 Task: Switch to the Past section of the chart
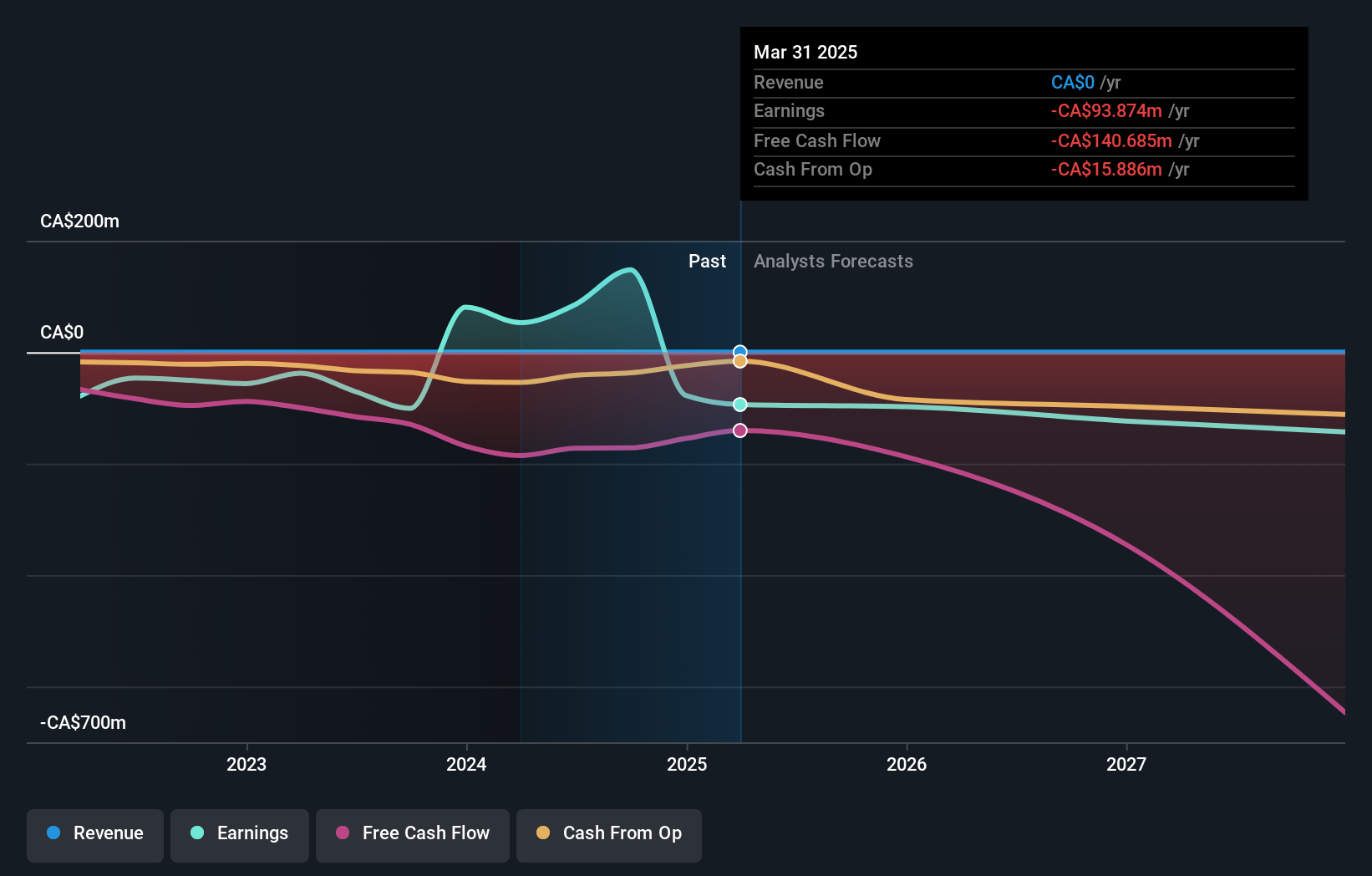[x=708, y=261]
